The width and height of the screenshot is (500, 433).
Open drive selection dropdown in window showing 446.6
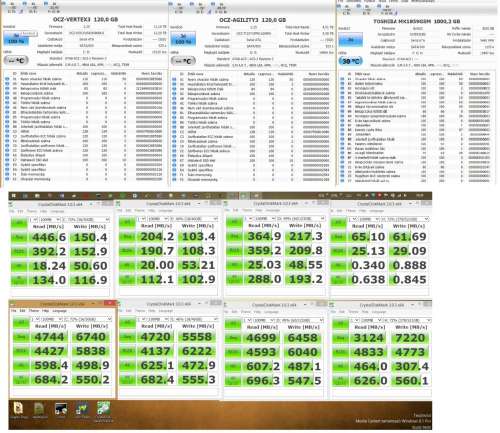(x=86, y=220)
